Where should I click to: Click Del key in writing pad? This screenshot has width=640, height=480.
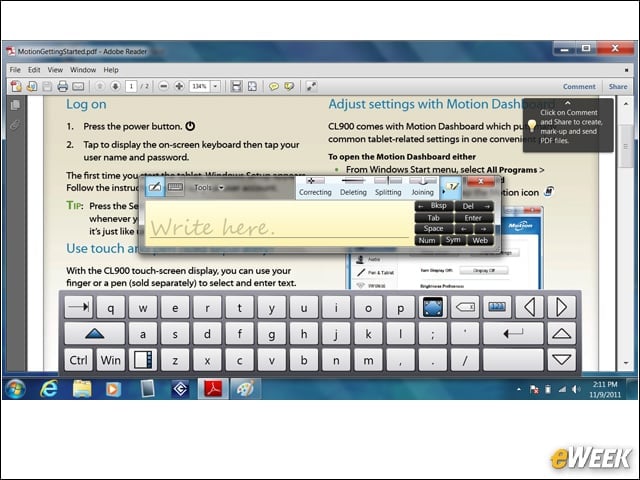pyautogui.click(x=474, y=206)
